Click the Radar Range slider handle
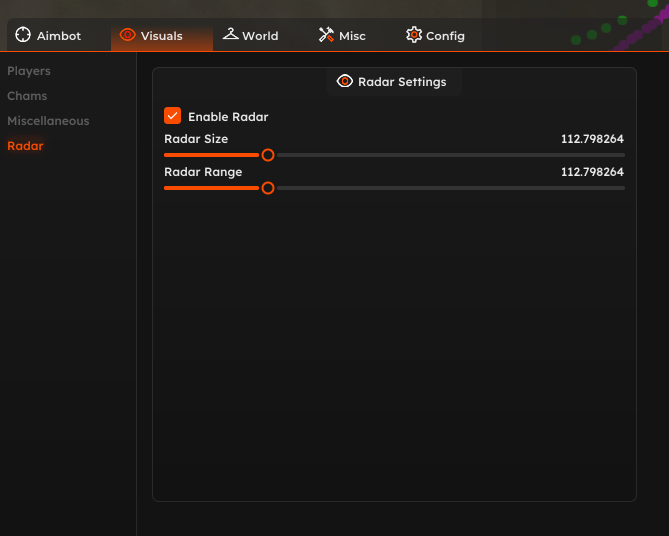The height and width of the screenshot is (536, 669). click(x=268, y=188)
